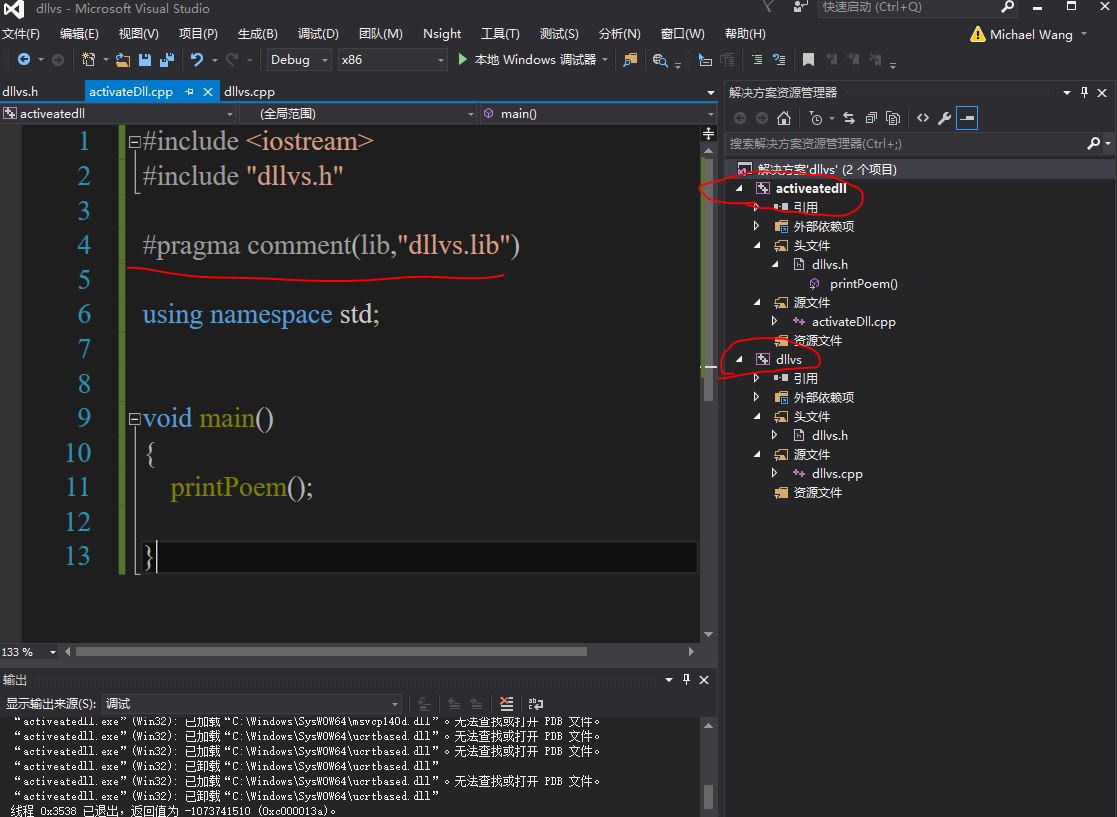Switch to the dllvs.cpp tab
Image resolution: width=1117 pixels, height=817 pixels.
click(x=249, y=92)
